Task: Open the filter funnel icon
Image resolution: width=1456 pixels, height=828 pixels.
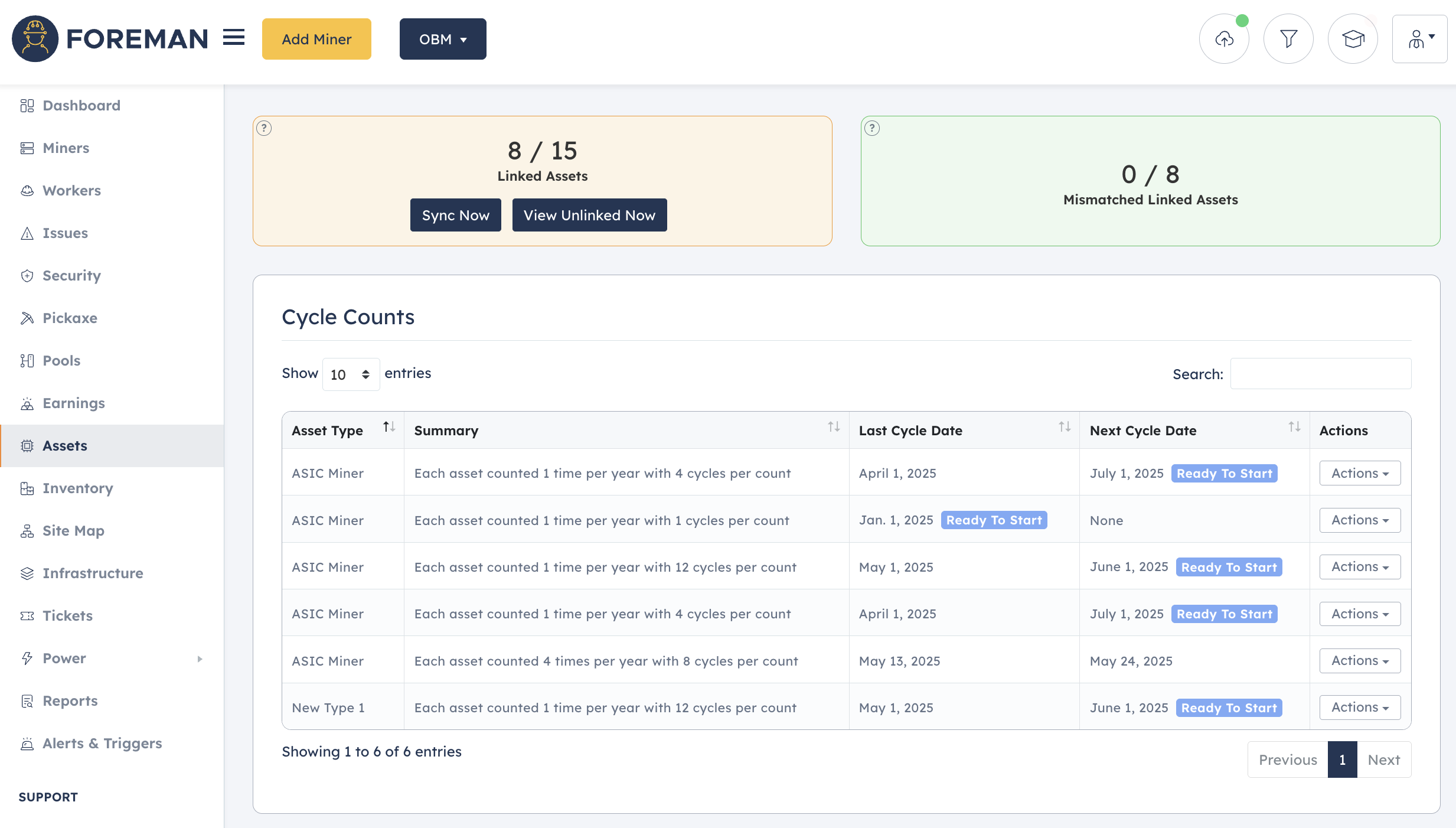Action: click(x=1288, y=39)
